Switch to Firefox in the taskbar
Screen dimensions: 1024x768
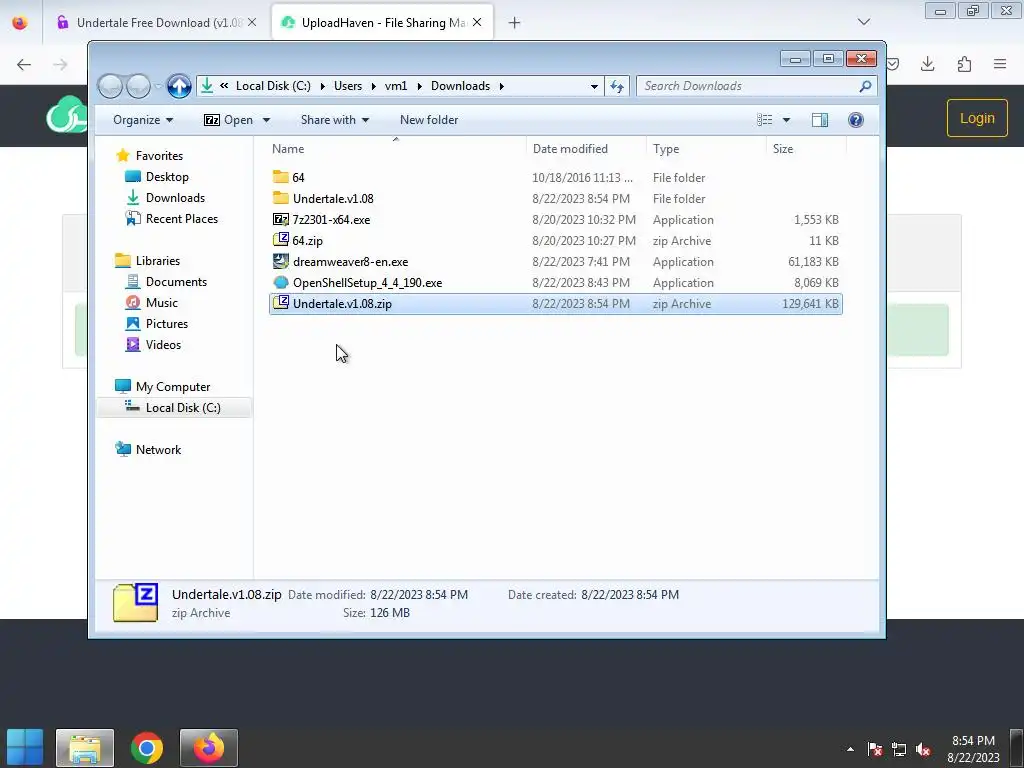click(209, 748)
